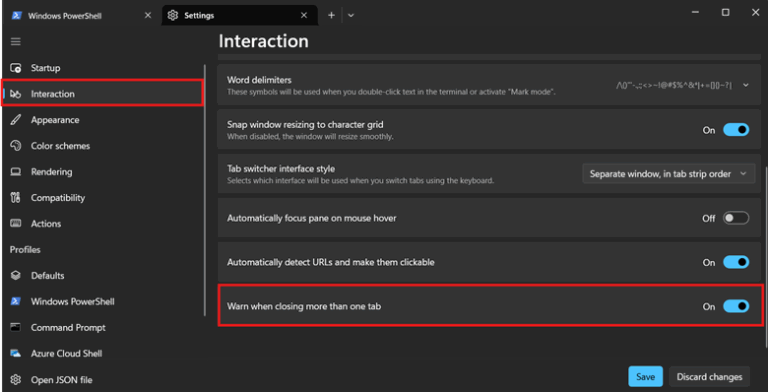Maximize the Terminal window

[x=725, y=13]
